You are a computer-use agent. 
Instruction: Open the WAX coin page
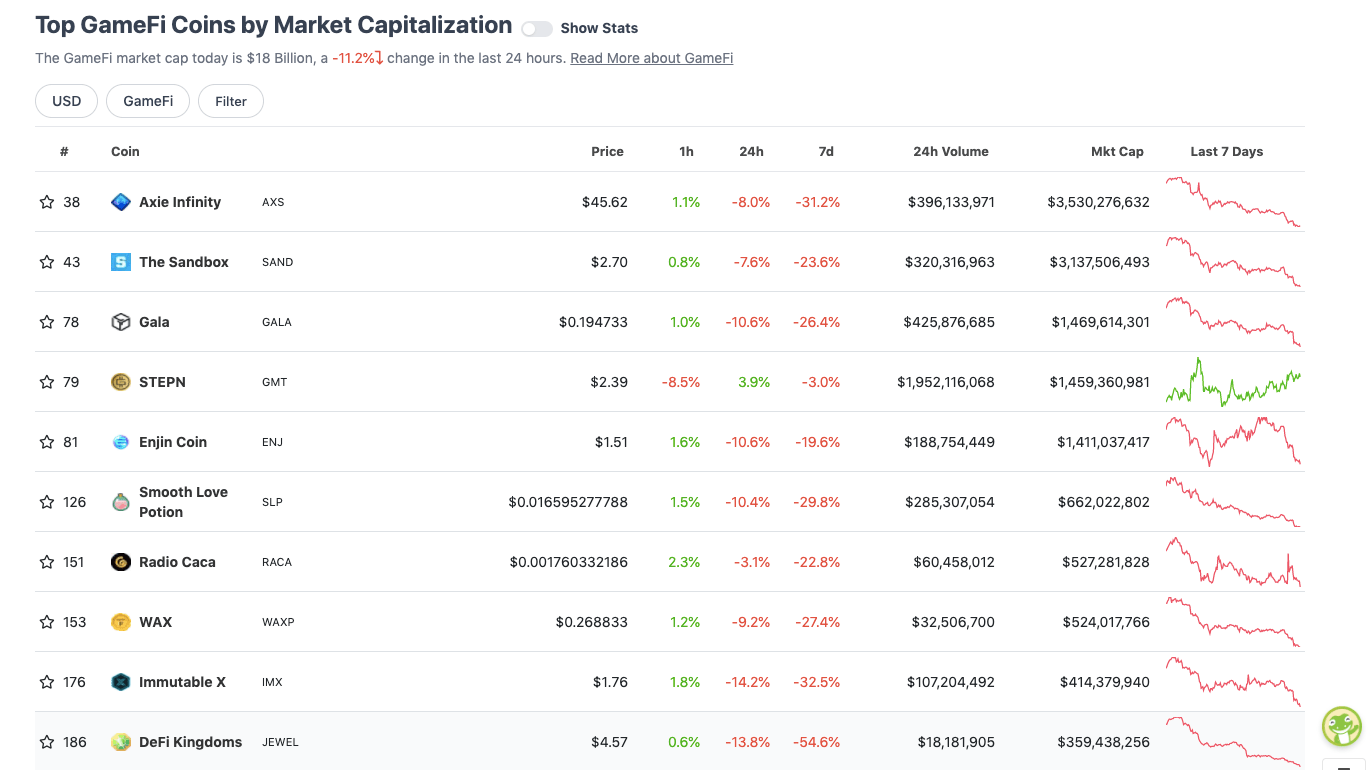(x=155, y=622)
